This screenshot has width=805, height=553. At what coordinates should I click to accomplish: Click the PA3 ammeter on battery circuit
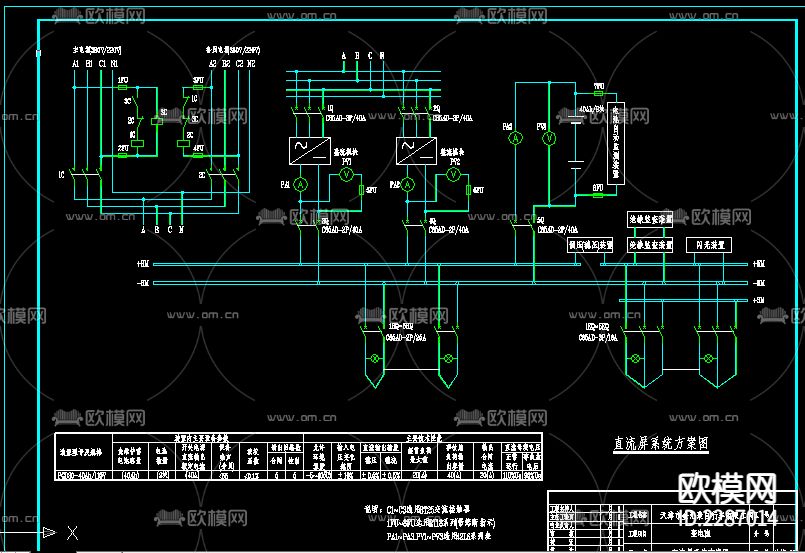[x=515, y=138]
